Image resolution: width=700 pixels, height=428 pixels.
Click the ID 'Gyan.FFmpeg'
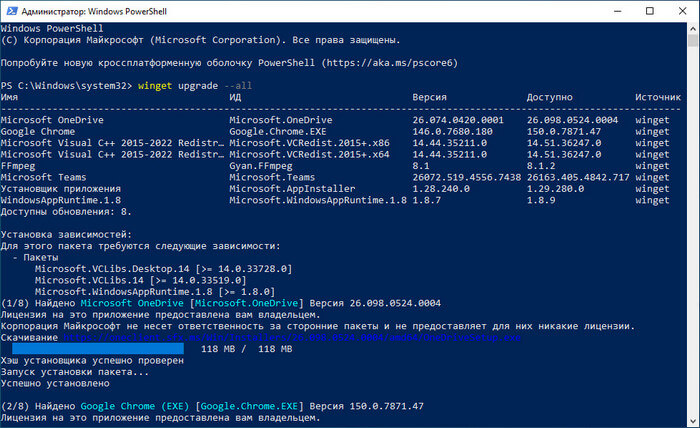coord(261,166)
